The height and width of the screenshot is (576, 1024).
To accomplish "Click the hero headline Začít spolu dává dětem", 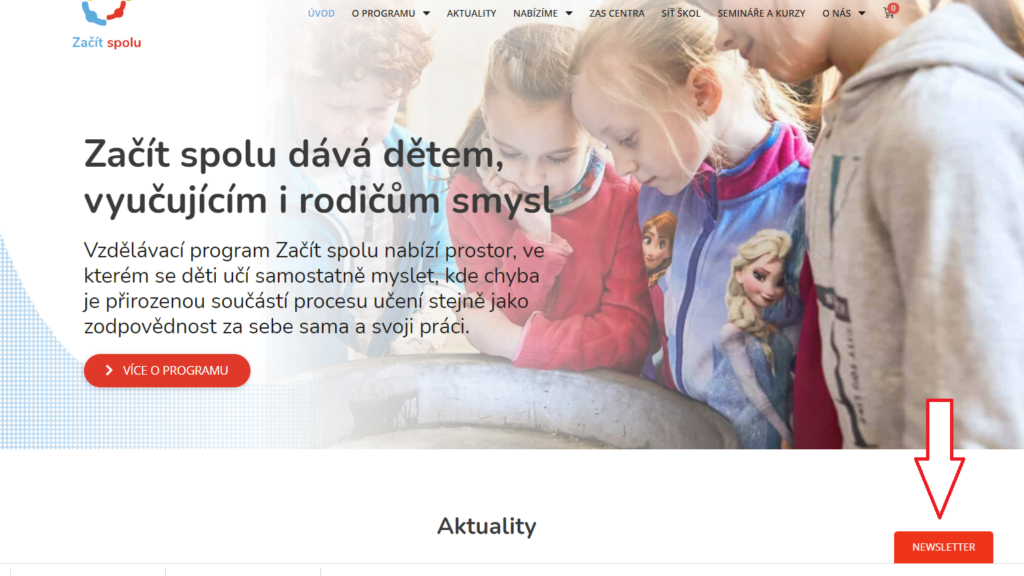I will 294,155.
